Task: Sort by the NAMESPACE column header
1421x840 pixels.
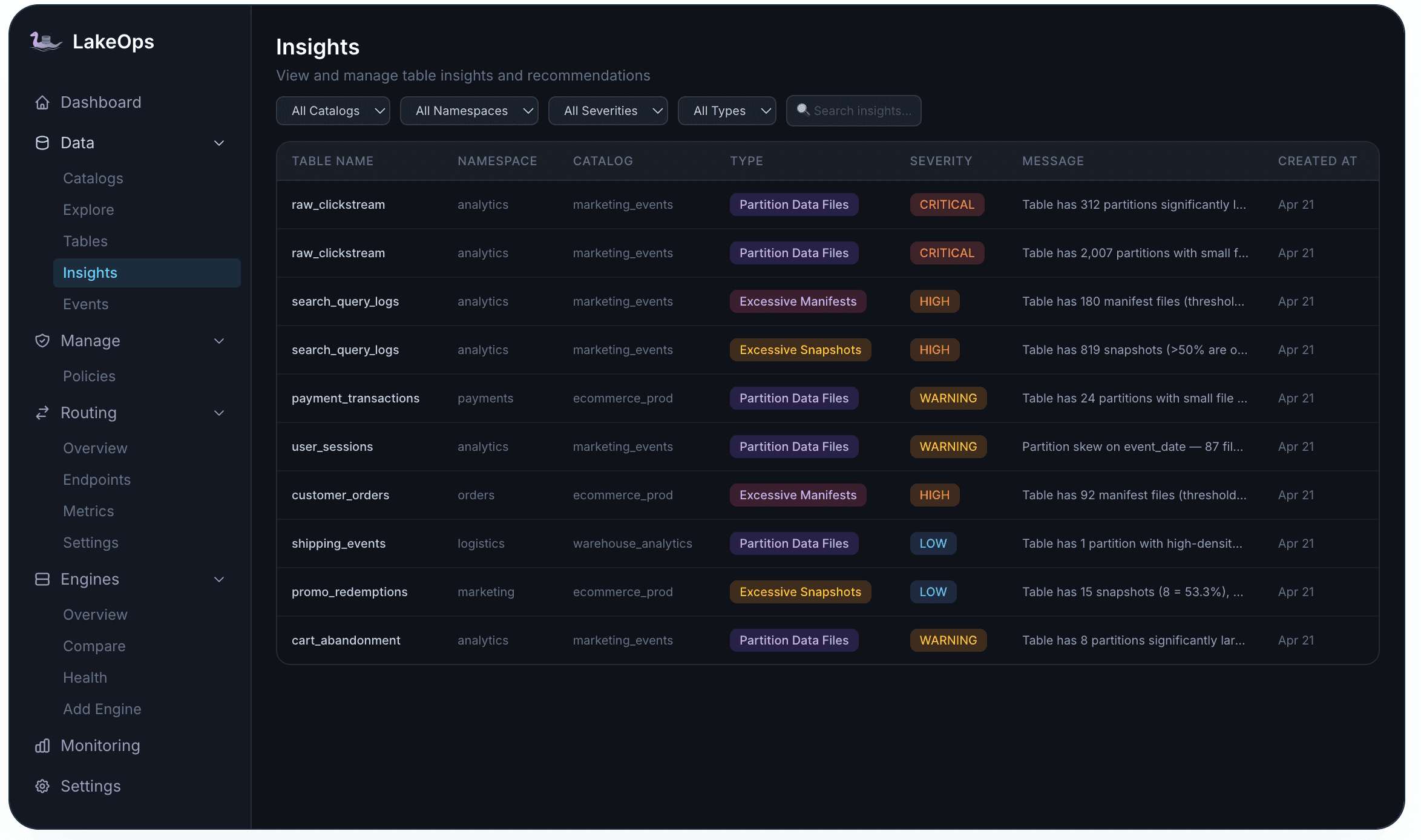Action: [497, 161]
